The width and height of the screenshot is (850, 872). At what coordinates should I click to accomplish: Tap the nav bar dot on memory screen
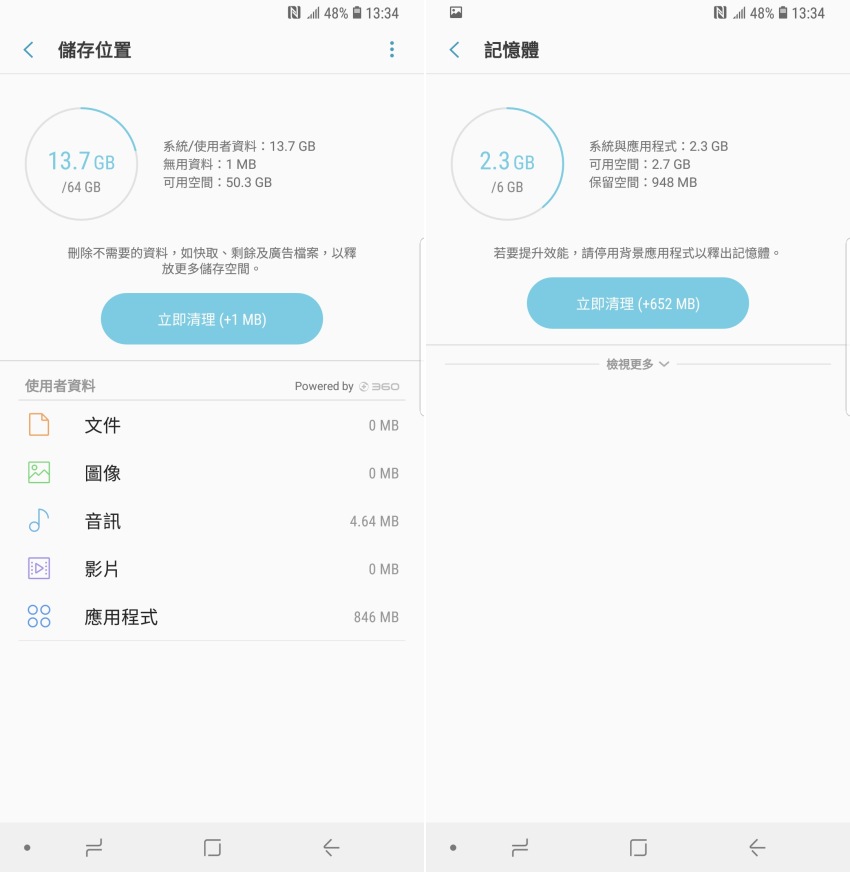453,848
